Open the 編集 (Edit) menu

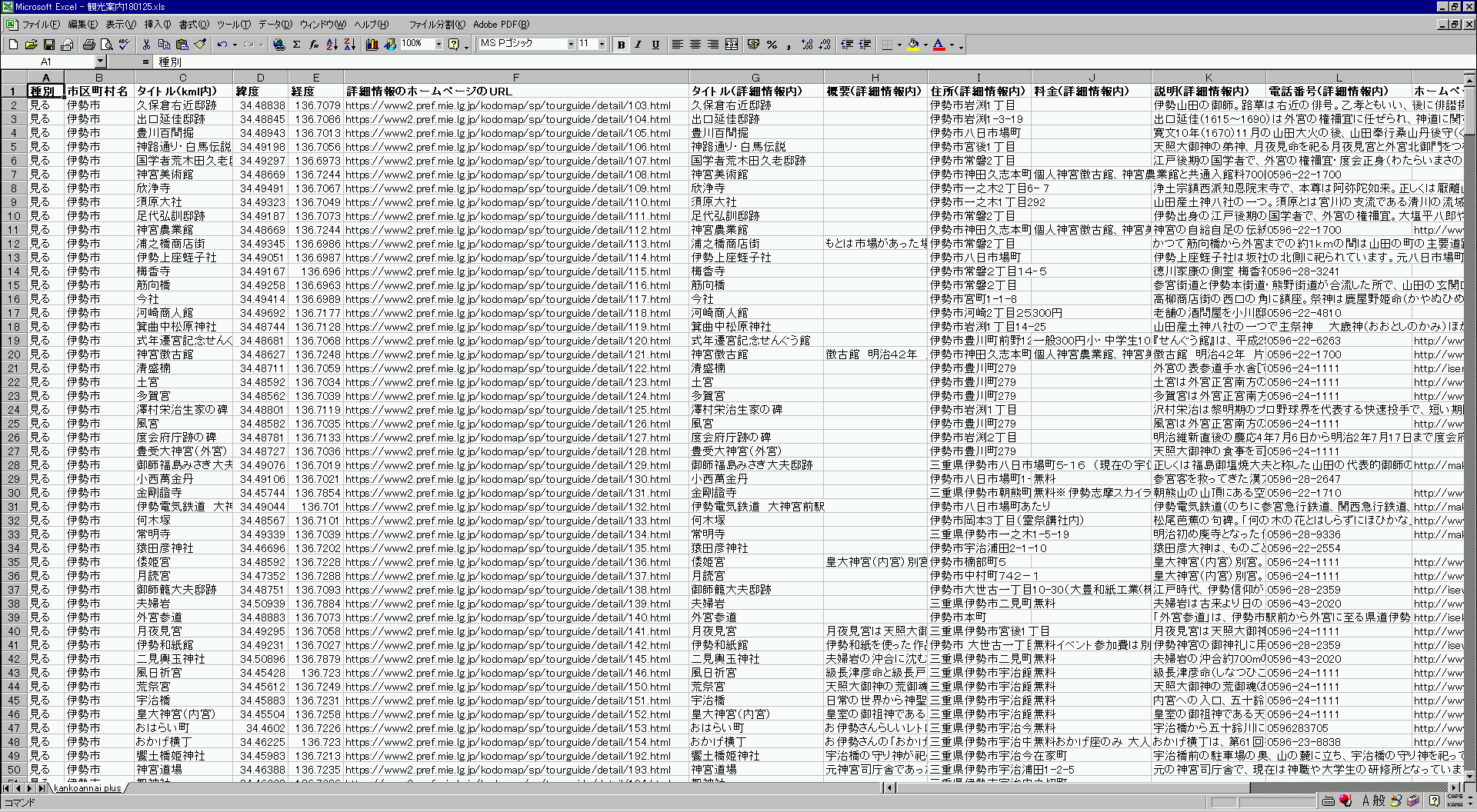tap(83, 25)
